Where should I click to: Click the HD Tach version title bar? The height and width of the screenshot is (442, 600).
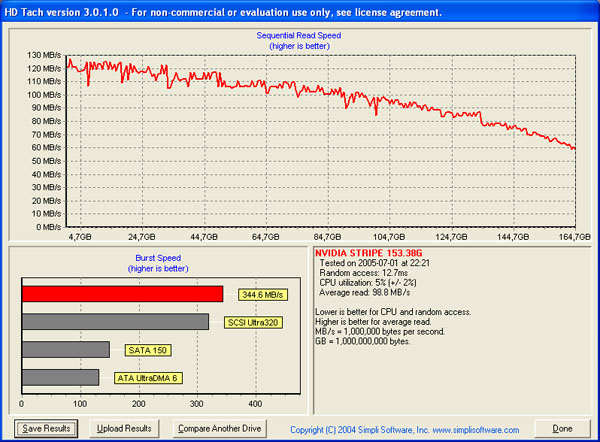pyautogui.click(x=300, y=12)
